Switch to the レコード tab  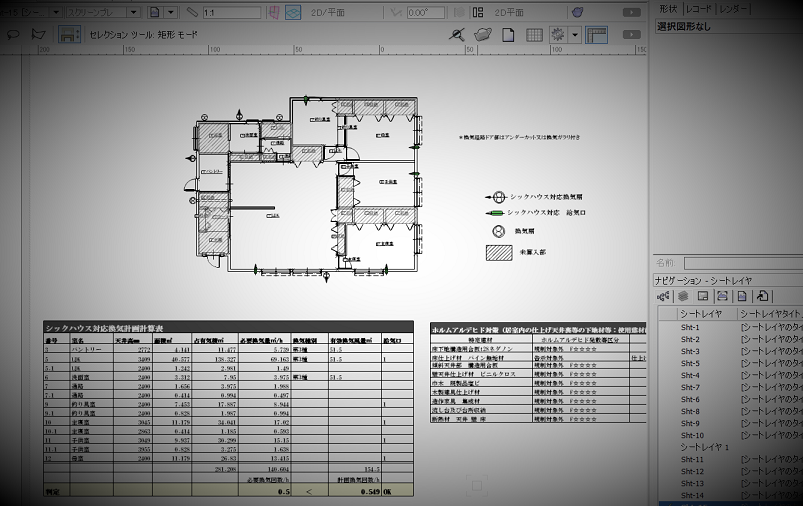coord(699,9)
